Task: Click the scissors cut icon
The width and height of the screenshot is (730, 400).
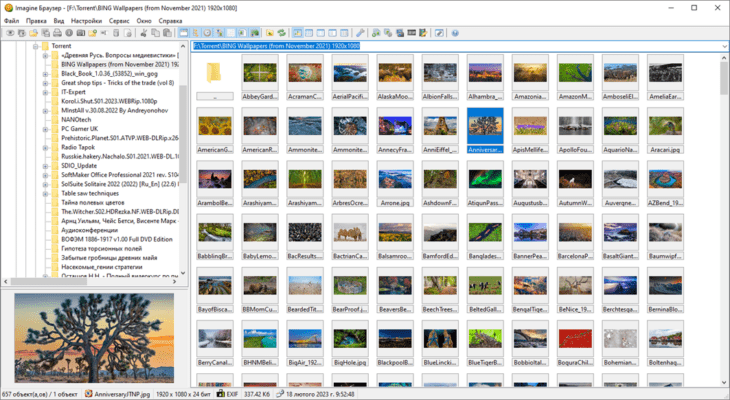Action: (x=144, y=33)
